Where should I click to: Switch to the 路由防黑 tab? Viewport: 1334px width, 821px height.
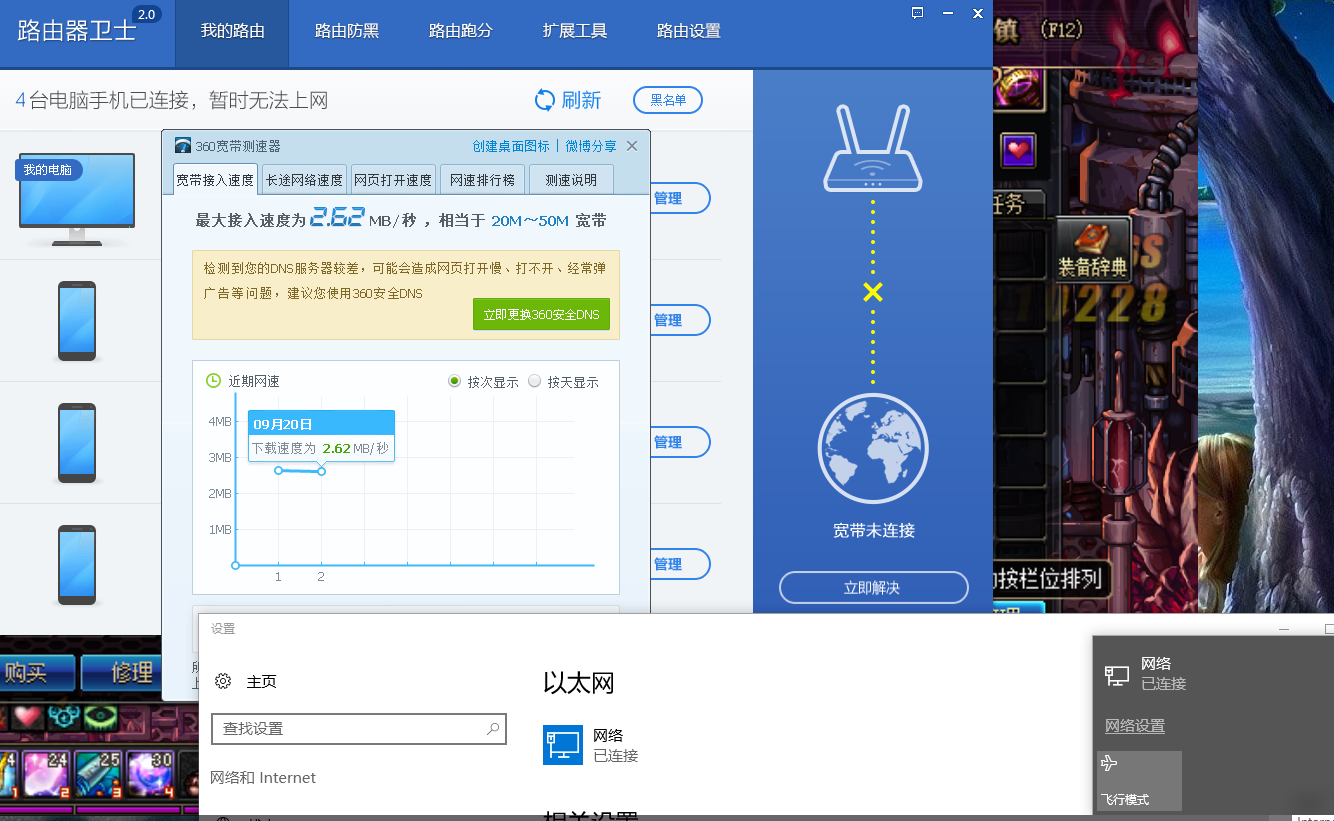point(346,31)
